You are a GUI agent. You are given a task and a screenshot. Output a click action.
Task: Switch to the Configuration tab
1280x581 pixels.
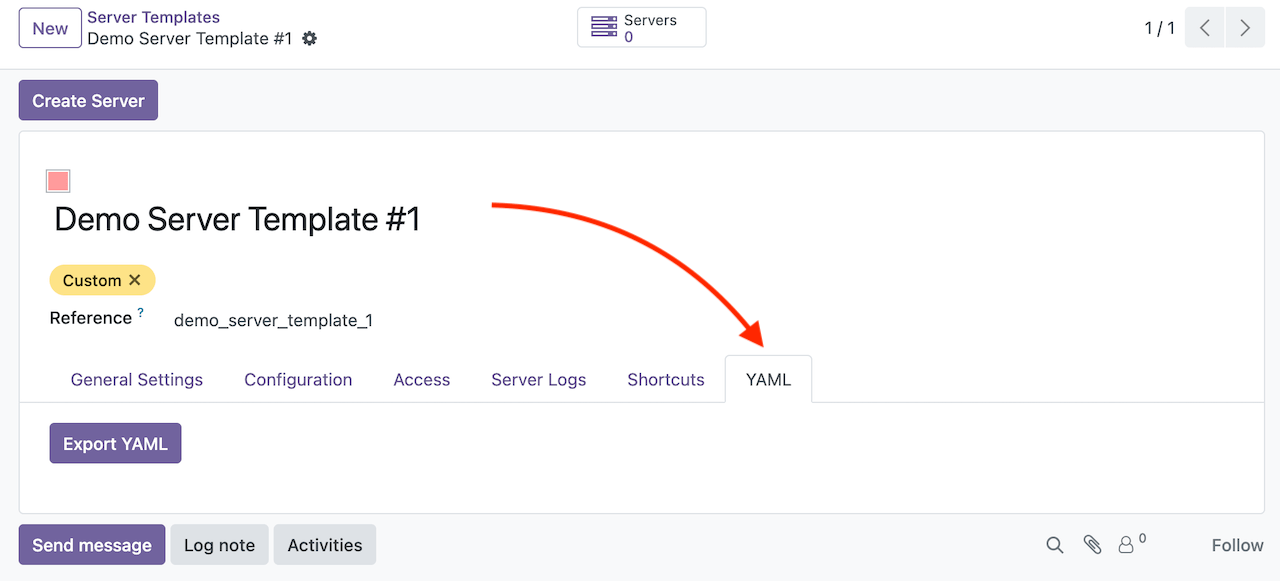(x=298, y=379)
